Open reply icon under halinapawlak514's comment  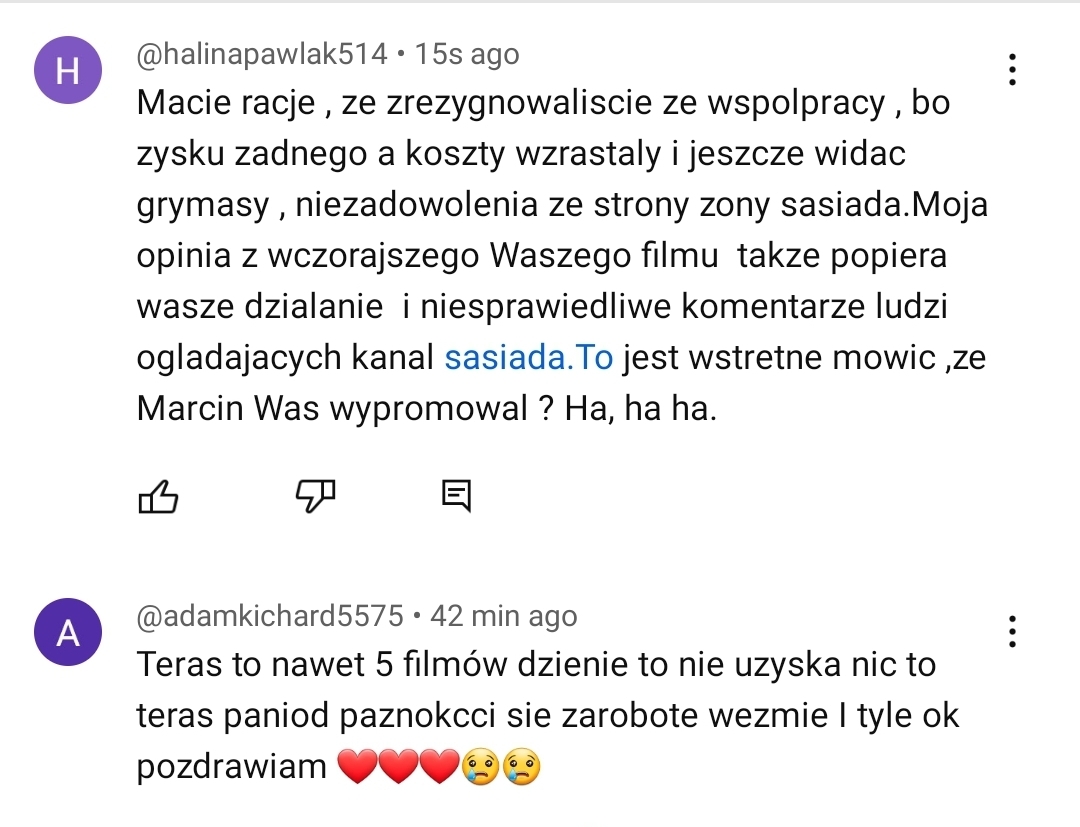456,495
